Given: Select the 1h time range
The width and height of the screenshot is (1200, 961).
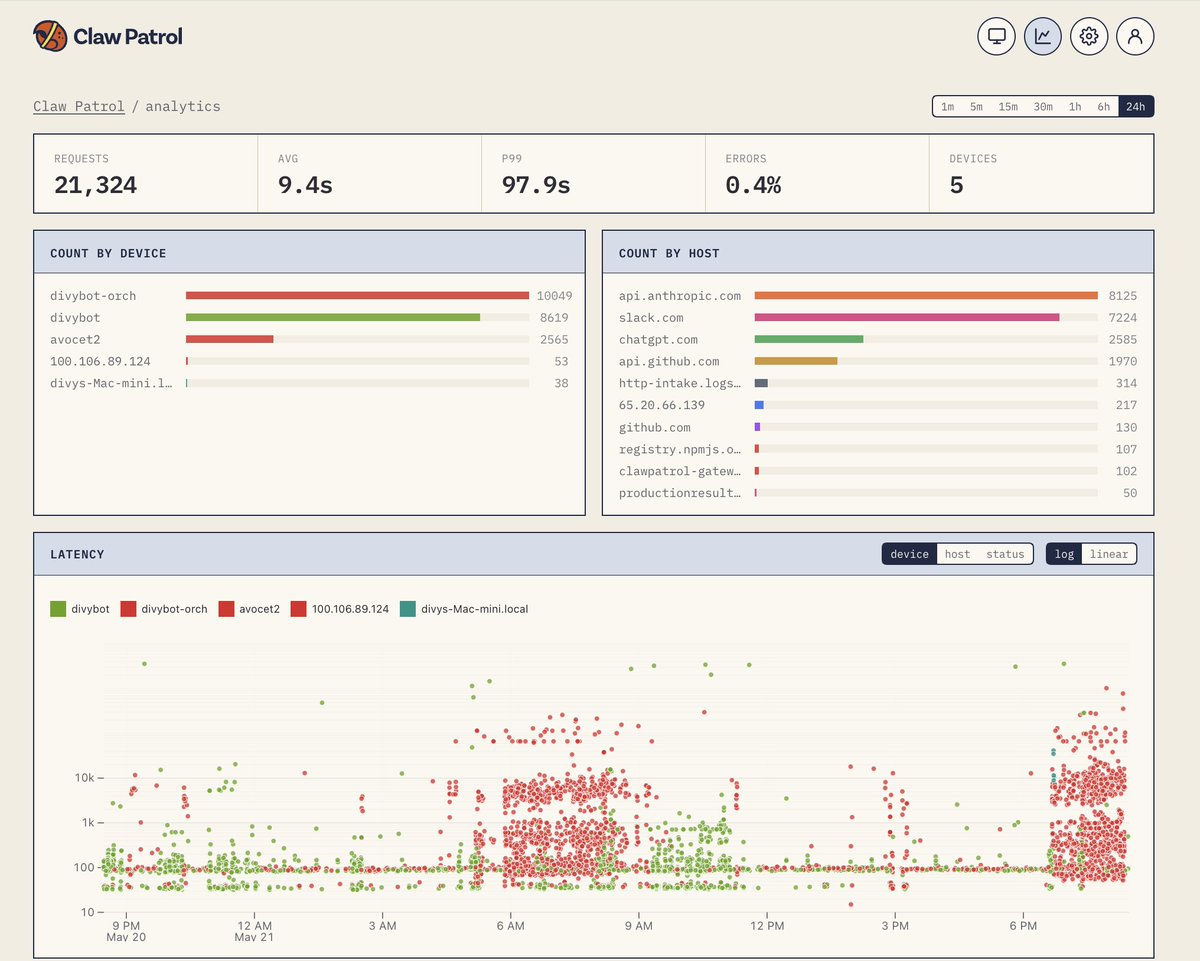Looking at the screenshot, I should pos(1075,107).
